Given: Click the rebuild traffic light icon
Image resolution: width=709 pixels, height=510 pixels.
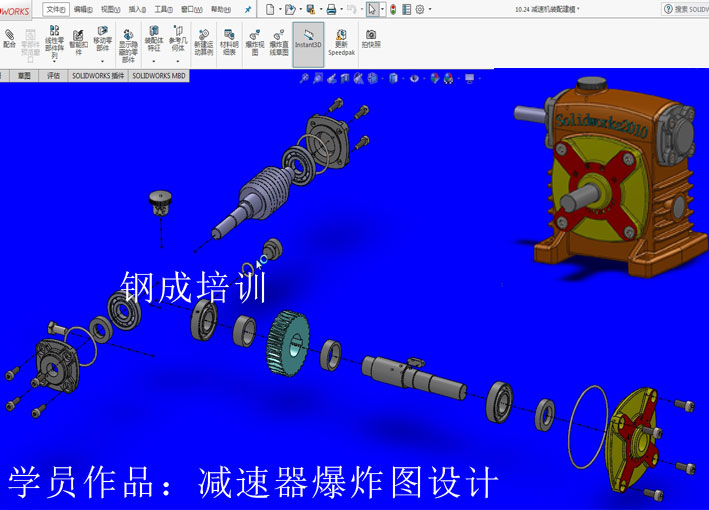Looking at the screenshot, I should click(392, 9).
